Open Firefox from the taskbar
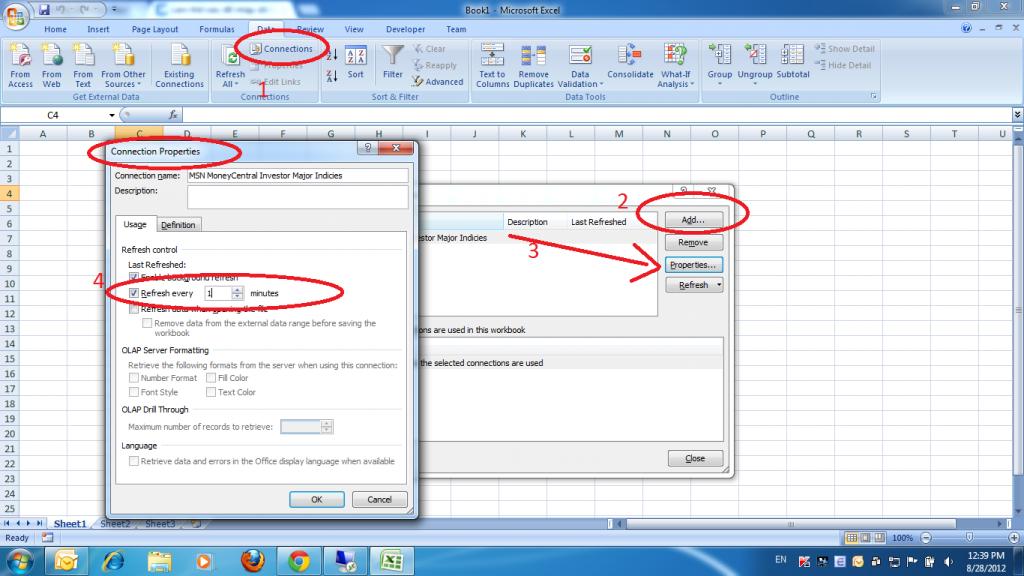This screenshot has width=1024, height=576. coord(252,560)
